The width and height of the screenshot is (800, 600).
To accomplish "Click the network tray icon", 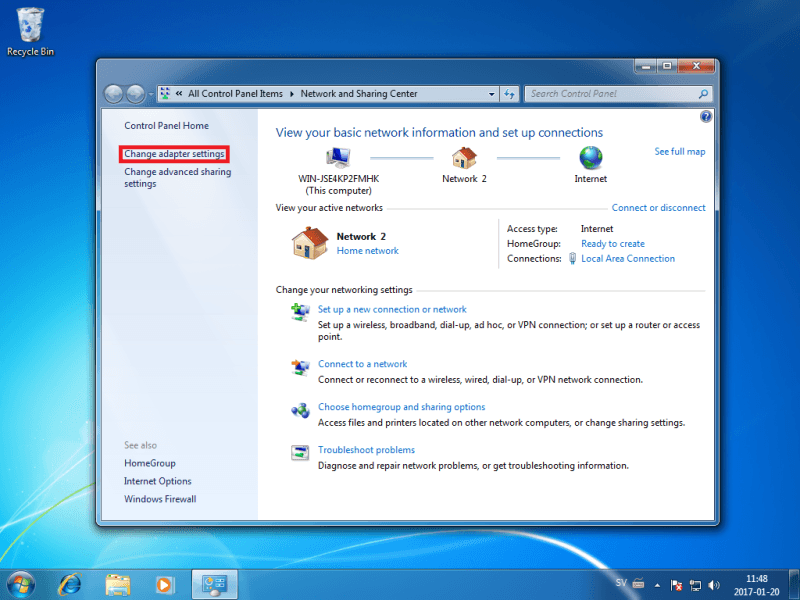I will pos(695,585).
